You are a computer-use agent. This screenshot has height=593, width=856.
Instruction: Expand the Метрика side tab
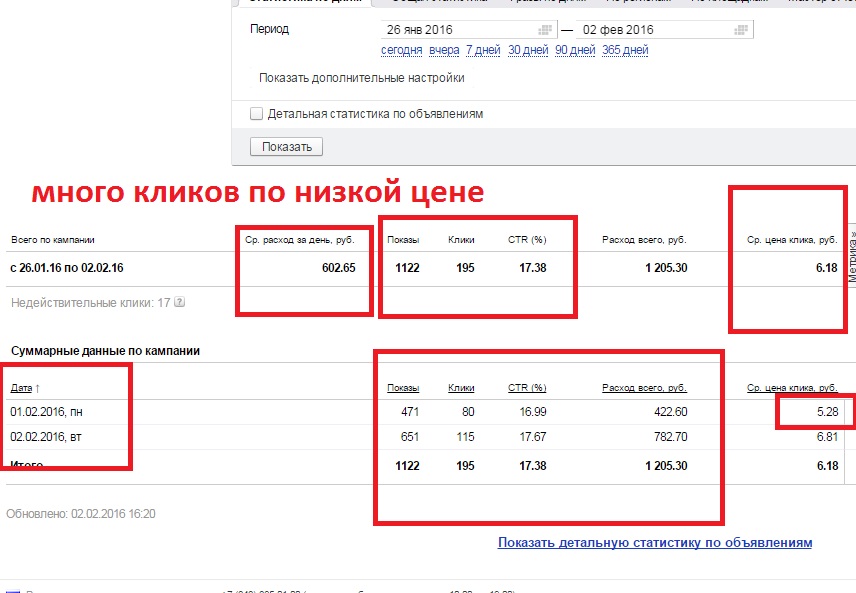tap(852, 257)
